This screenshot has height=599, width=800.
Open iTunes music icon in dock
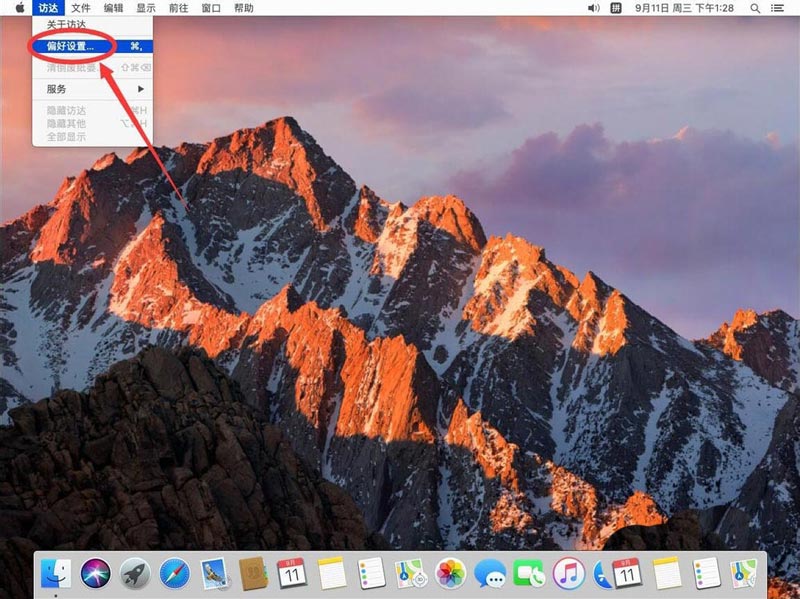click(568, 573)
